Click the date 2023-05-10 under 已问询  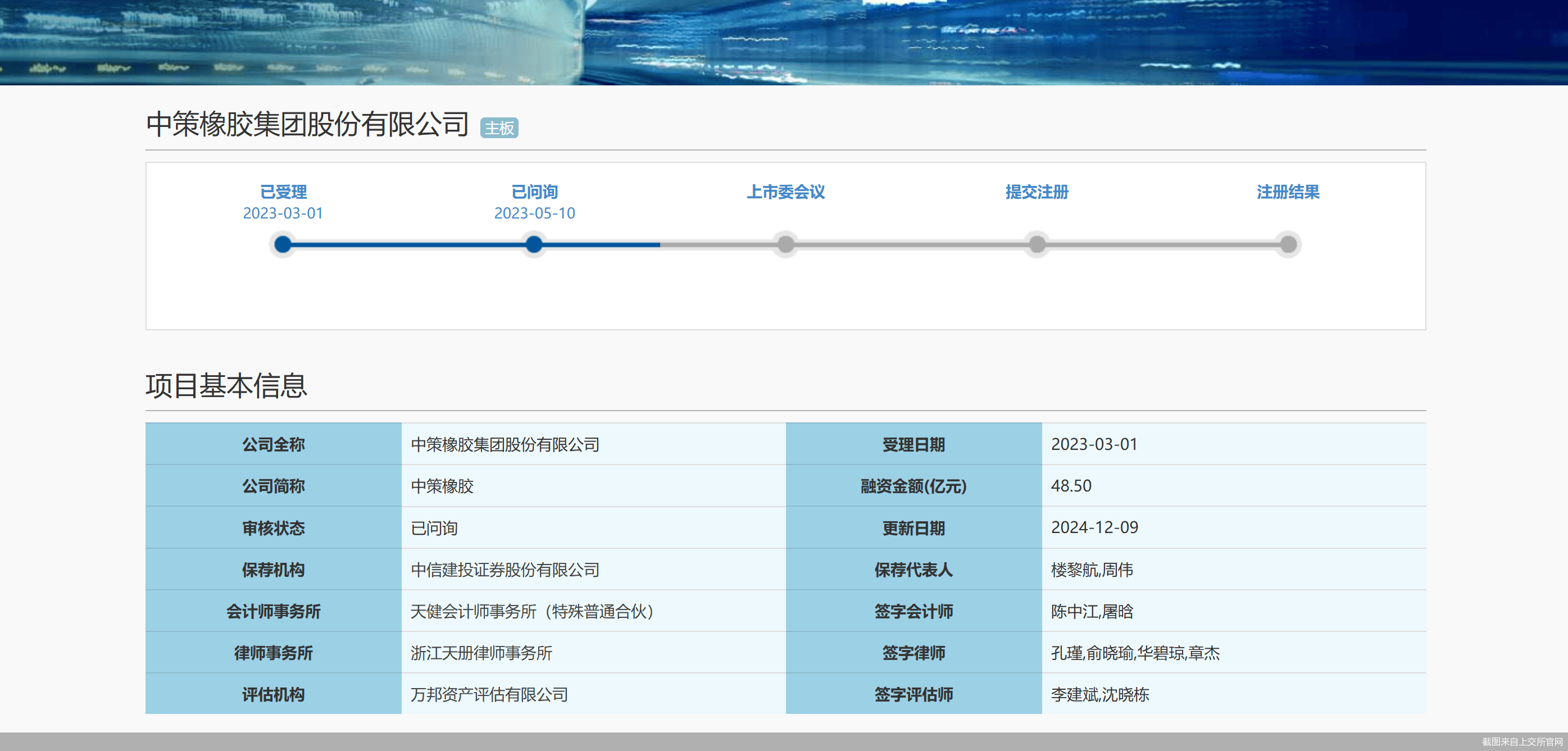pos(534,213)
